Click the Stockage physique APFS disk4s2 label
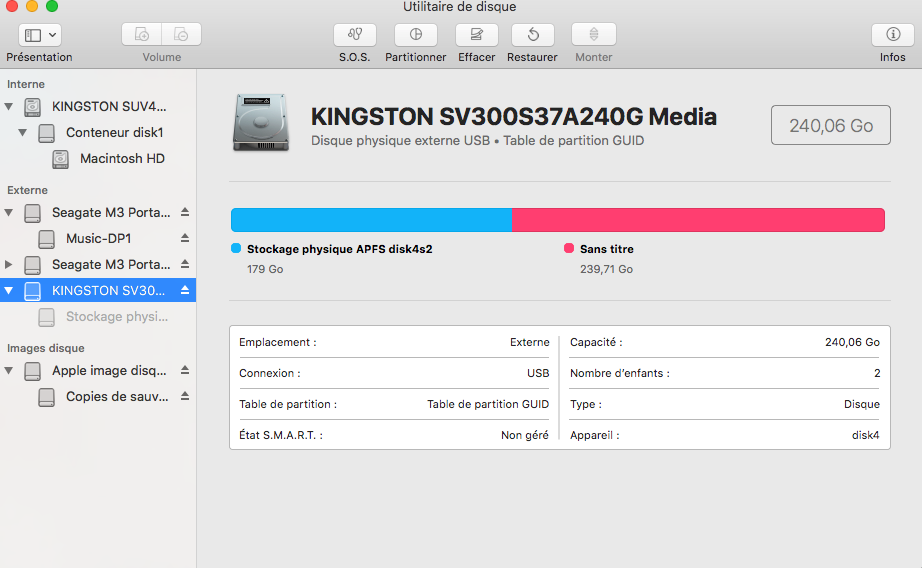 [339, 249]
